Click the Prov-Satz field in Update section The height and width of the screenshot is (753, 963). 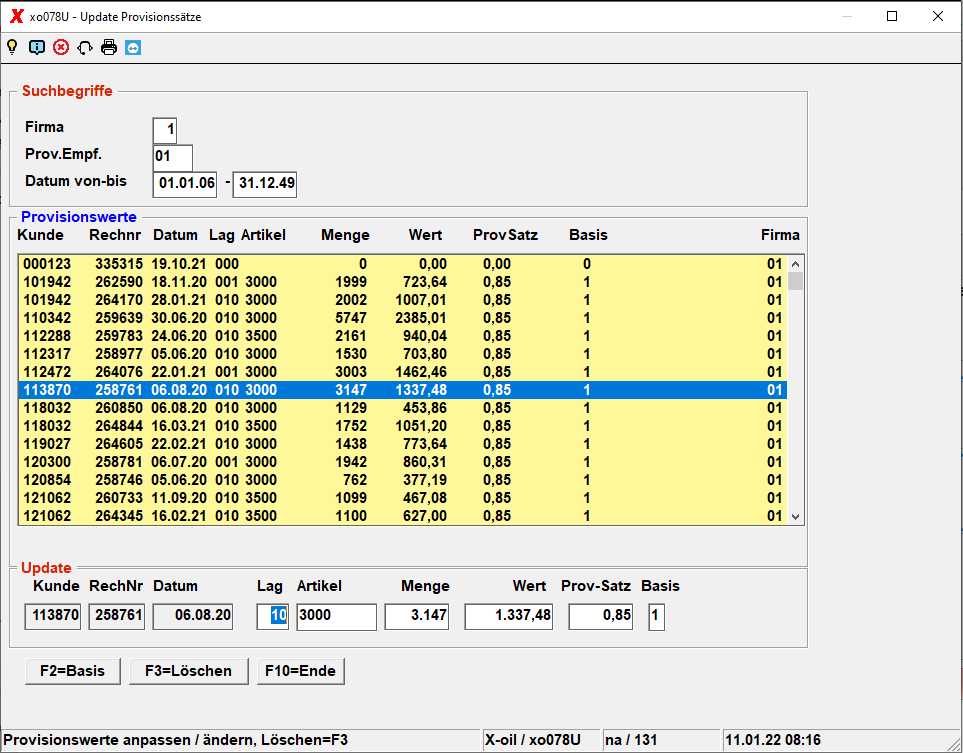point(601,616)
